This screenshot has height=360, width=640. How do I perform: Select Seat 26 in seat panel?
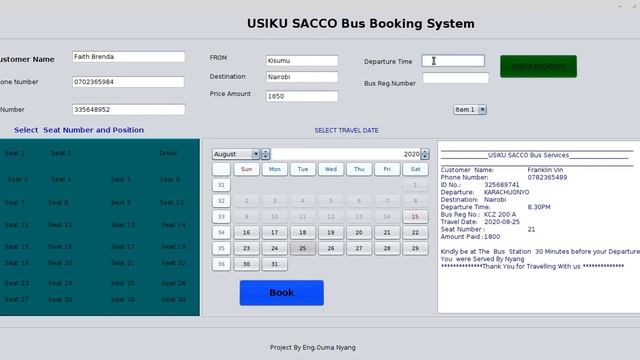173,283
